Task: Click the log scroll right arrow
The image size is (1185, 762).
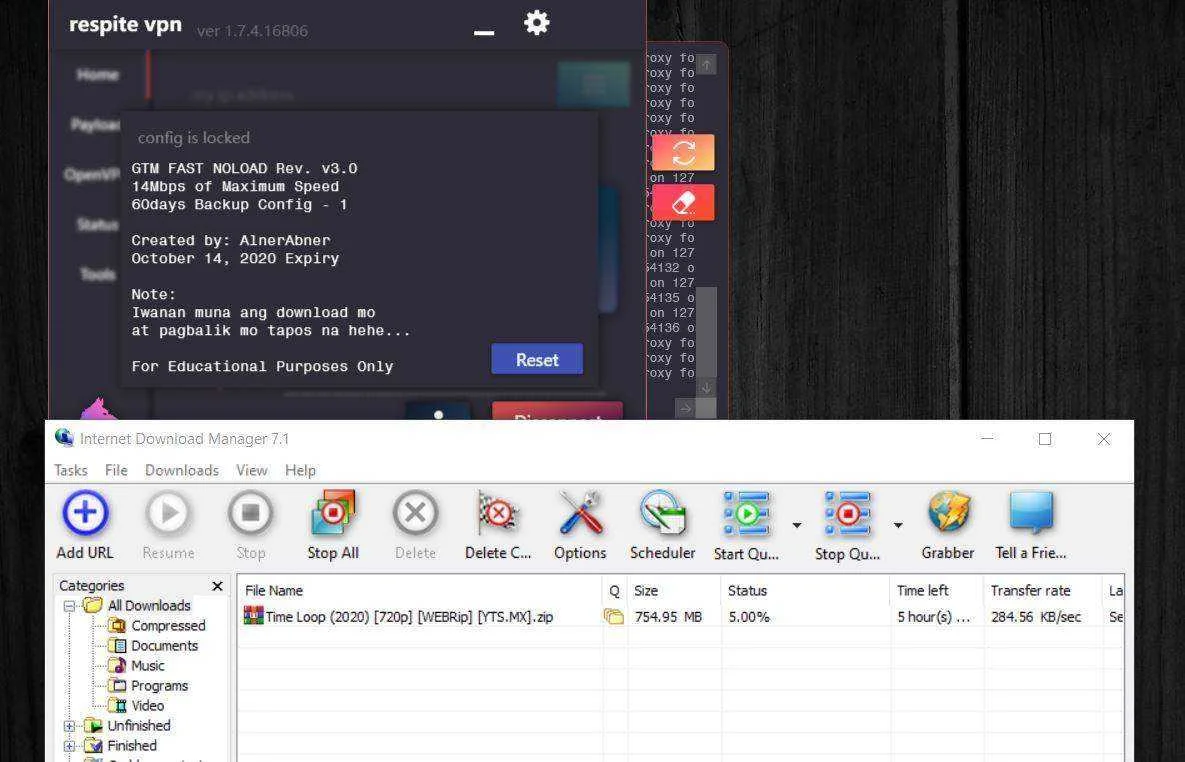Action: tap(685, 409)
